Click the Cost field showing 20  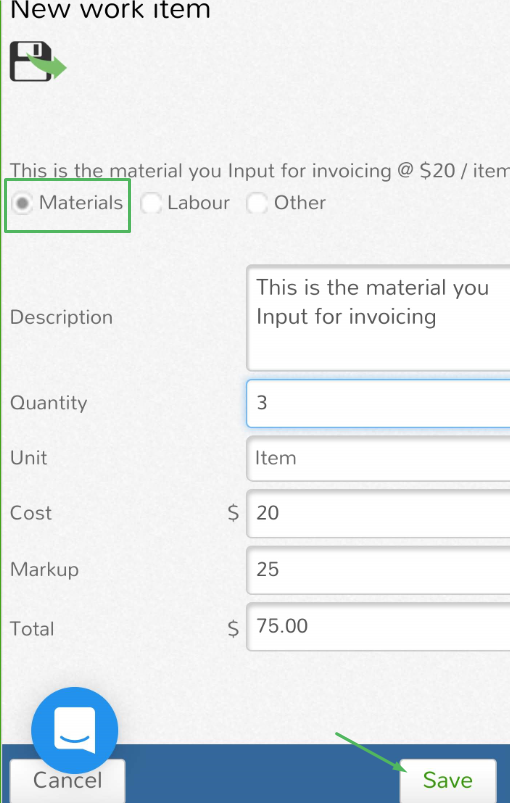[378, 513]
